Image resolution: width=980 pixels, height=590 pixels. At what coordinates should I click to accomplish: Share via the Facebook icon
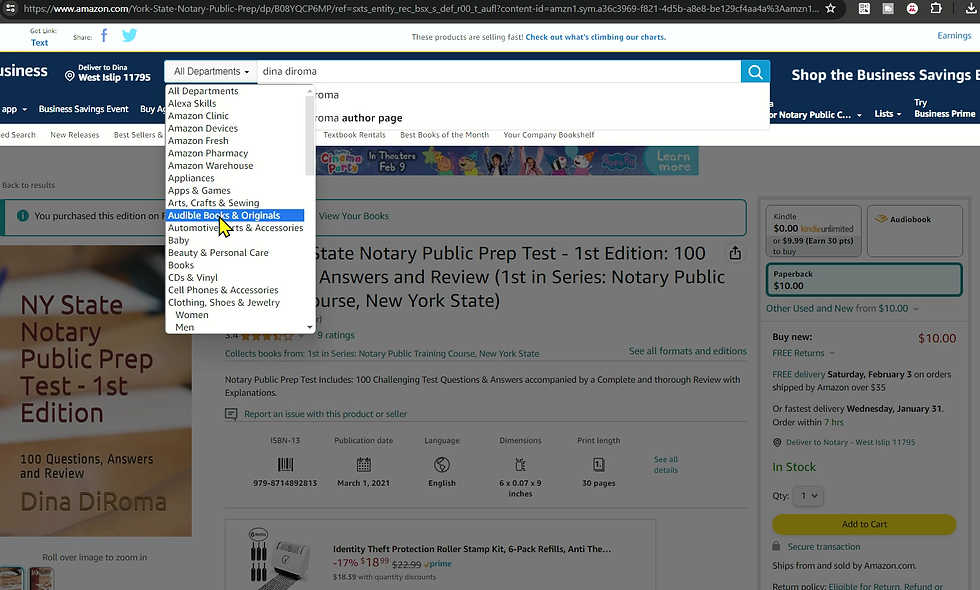tap(104, 36)
